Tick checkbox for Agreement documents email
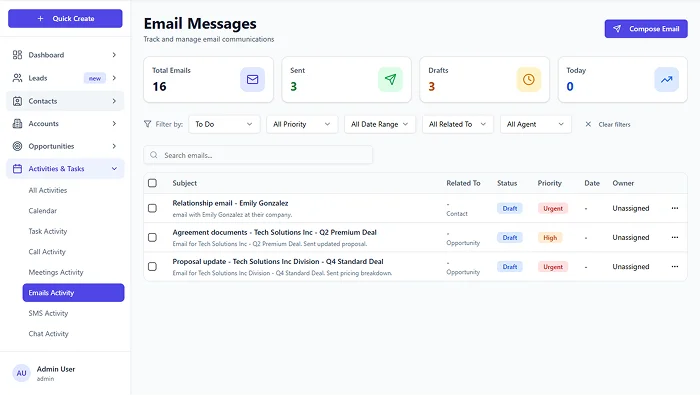This screenshot has width=700, height=400. pos(152,237)
